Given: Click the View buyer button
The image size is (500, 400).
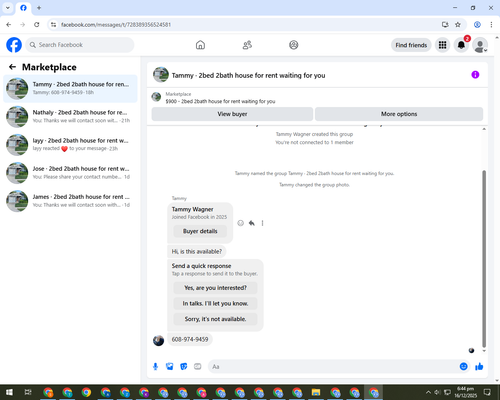Looking at the screenshot, I should coord(232,114).
